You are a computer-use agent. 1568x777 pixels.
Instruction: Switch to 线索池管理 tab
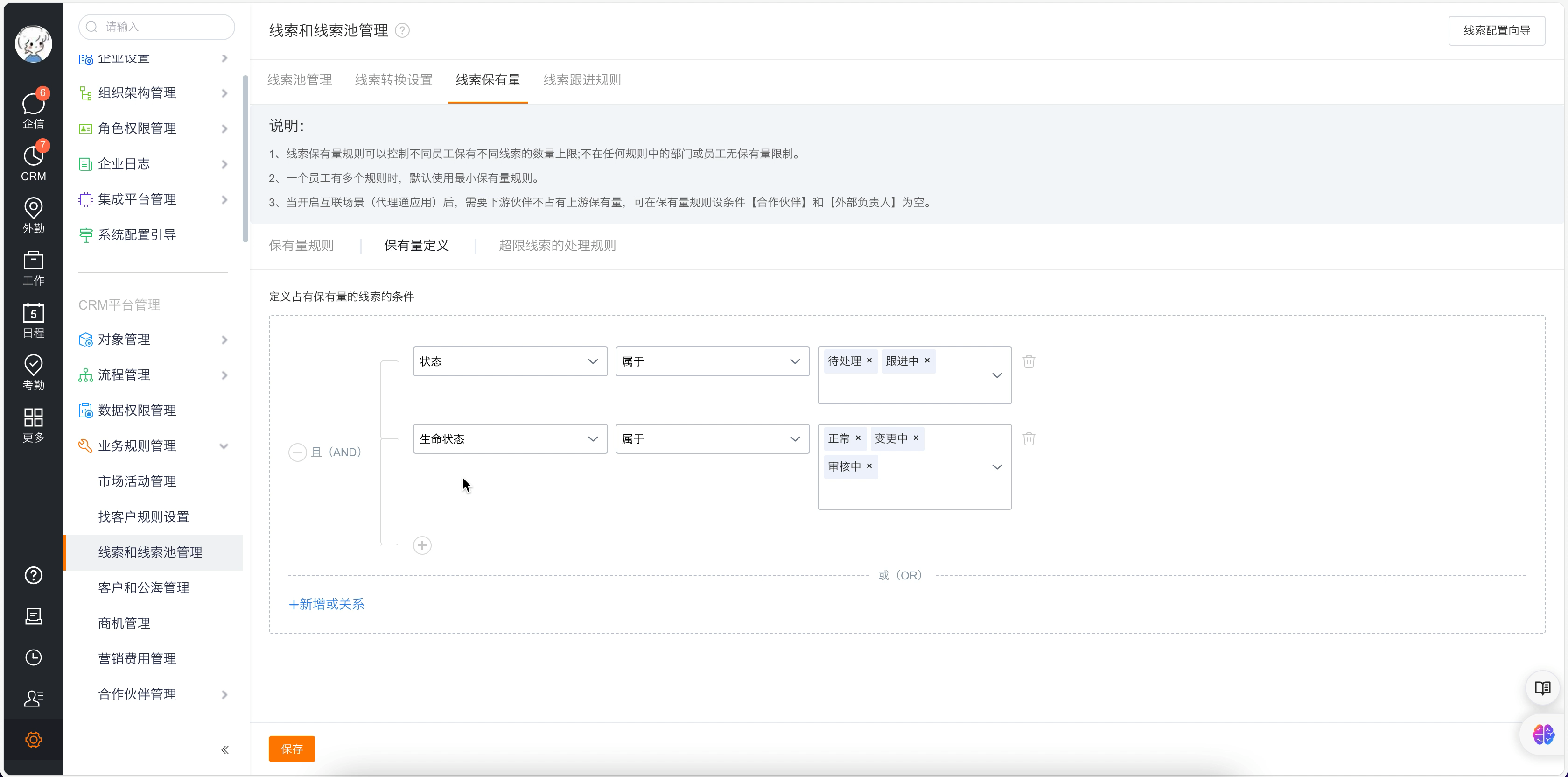pyautogui.click(x=300, y=80)
